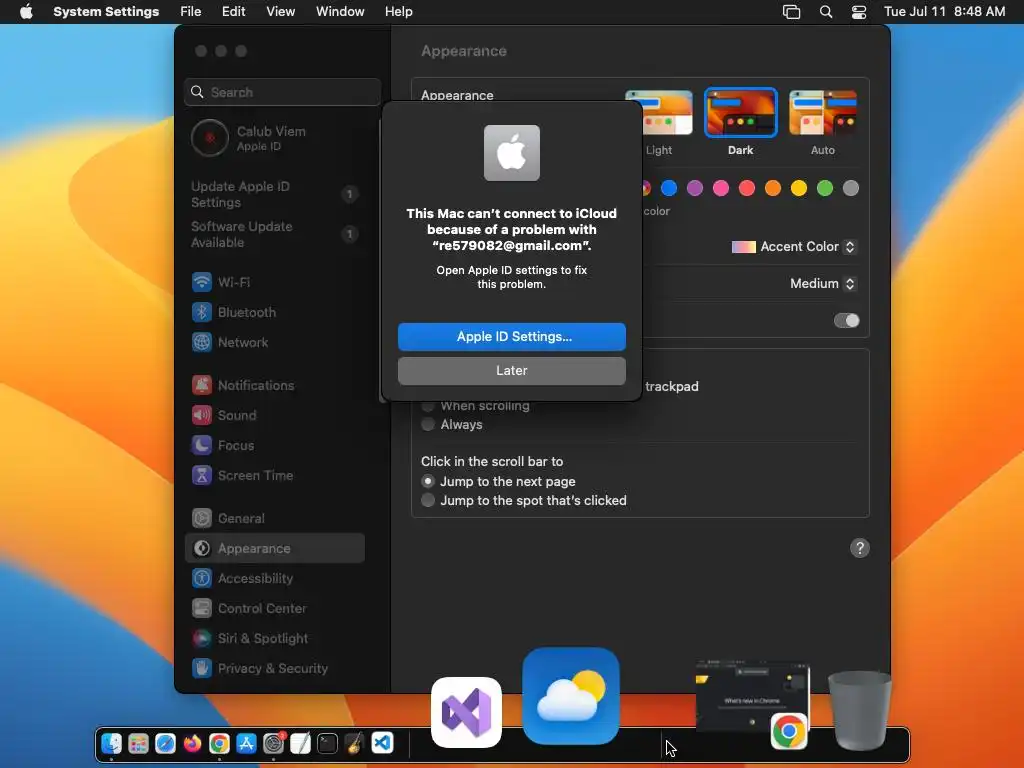Viewport: 1024px width, 768px height.
Task: Pick the purple accent color
Action: point(695,188)
